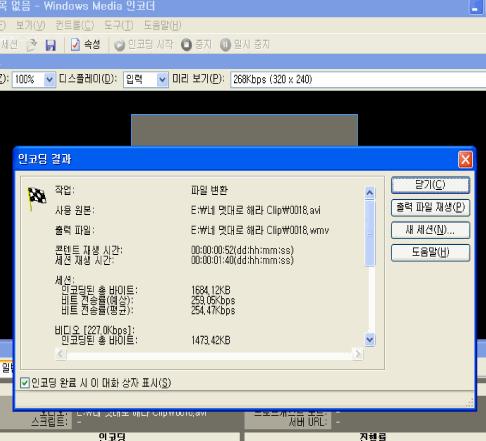
Task: Toggle 인코딩 완료 시 이 대화 상자 표시 checkbox
Action: coord(25,383)
